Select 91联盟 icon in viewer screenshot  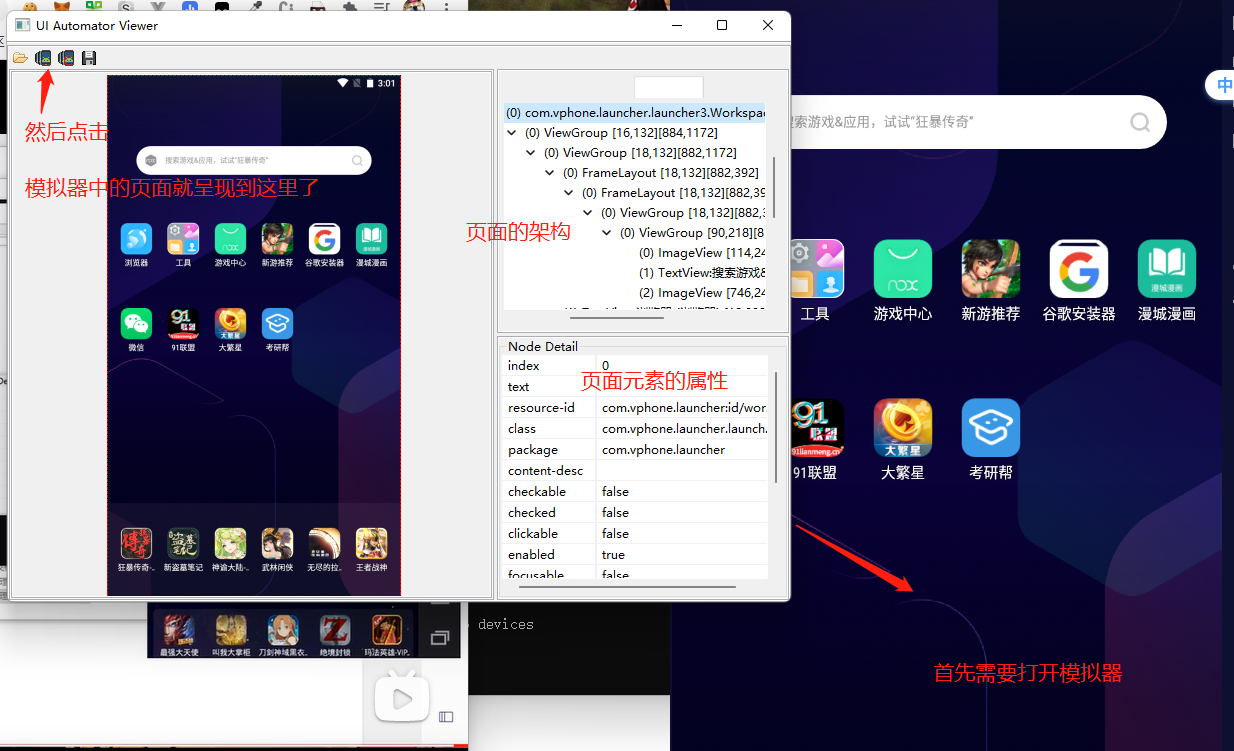point(183,323)
